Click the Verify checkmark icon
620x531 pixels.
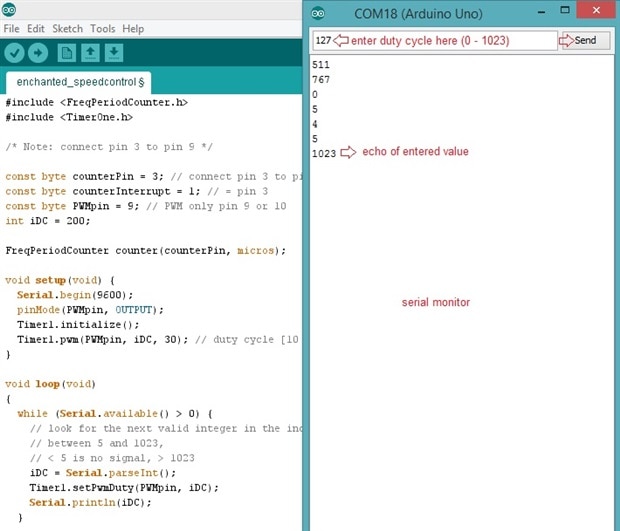(14, 53)
